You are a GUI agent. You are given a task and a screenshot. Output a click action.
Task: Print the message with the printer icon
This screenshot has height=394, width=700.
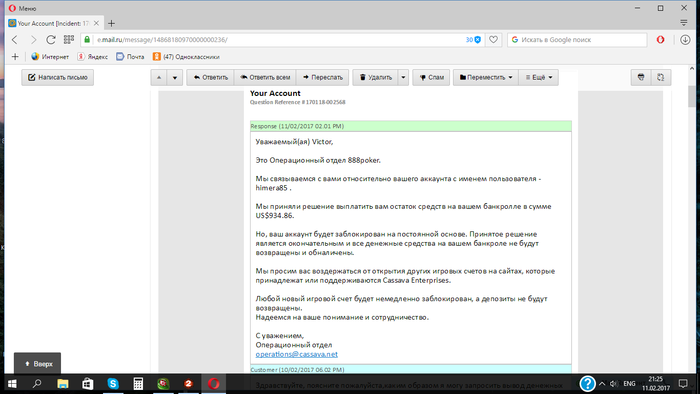(641, 77)
